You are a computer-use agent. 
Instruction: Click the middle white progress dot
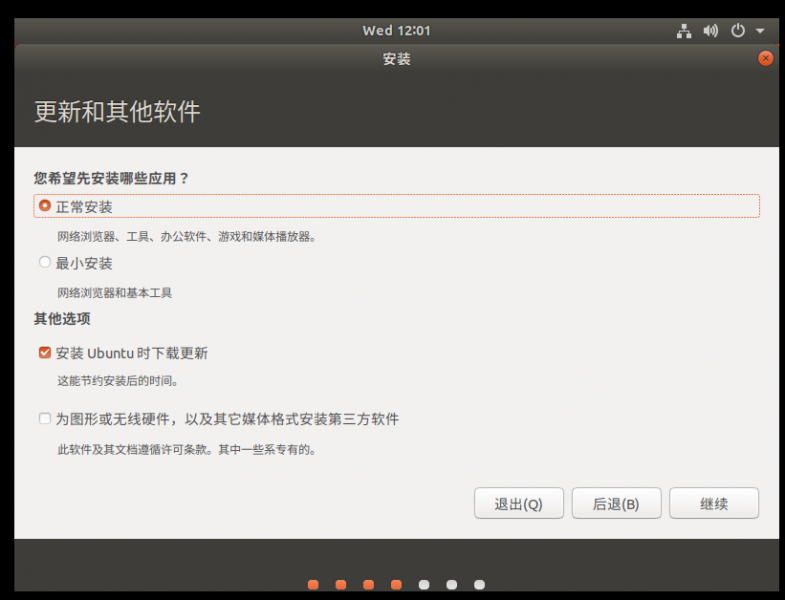coord(452,584)
